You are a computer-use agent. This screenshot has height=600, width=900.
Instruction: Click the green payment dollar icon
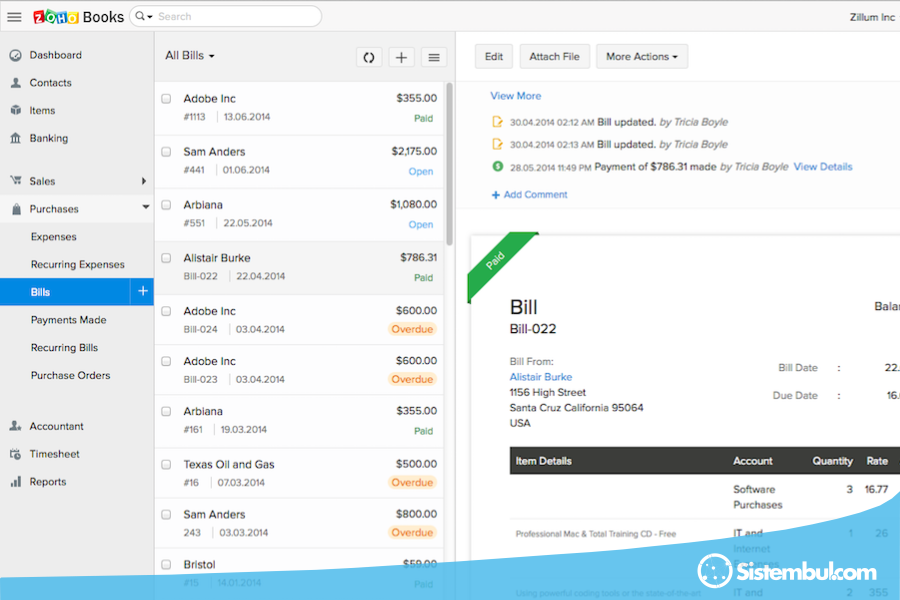click(498, 167)
